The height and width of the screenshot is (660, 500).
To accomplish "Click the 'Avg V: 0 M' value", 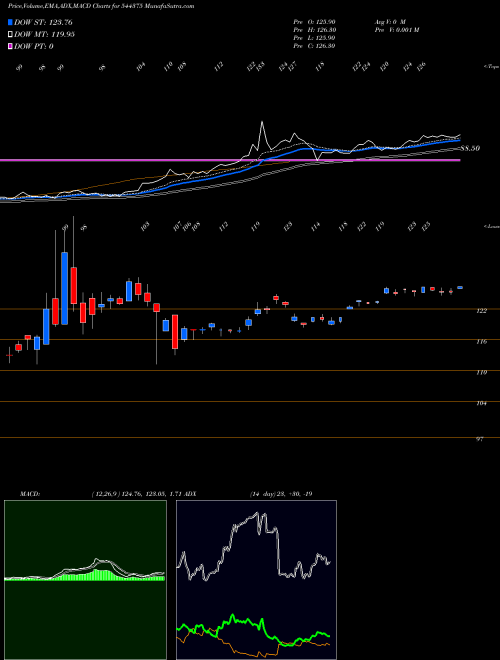I will coord(389,21).
